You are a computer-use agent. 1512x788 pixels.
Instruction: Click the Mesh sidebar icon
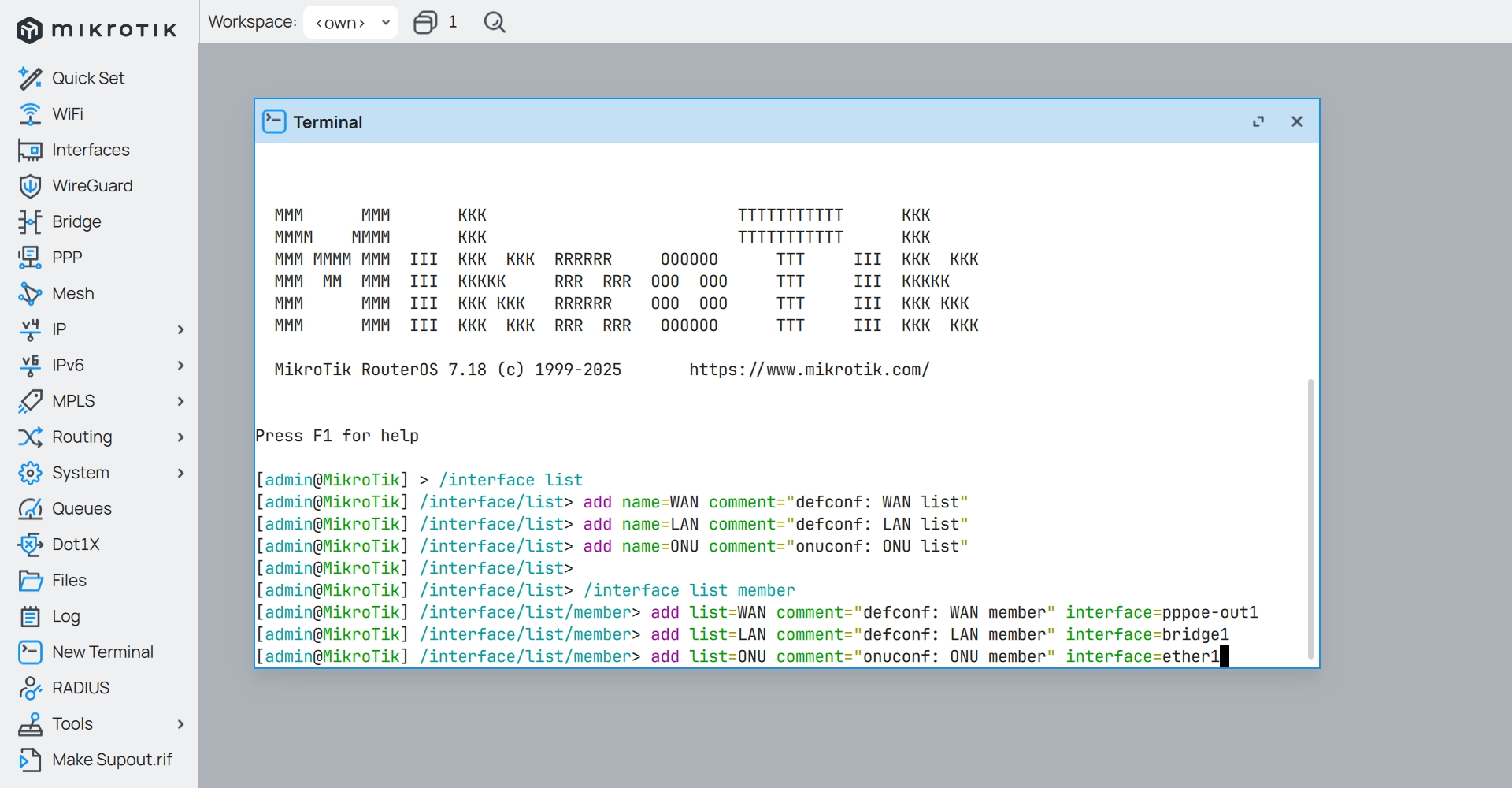click(30, 293)
